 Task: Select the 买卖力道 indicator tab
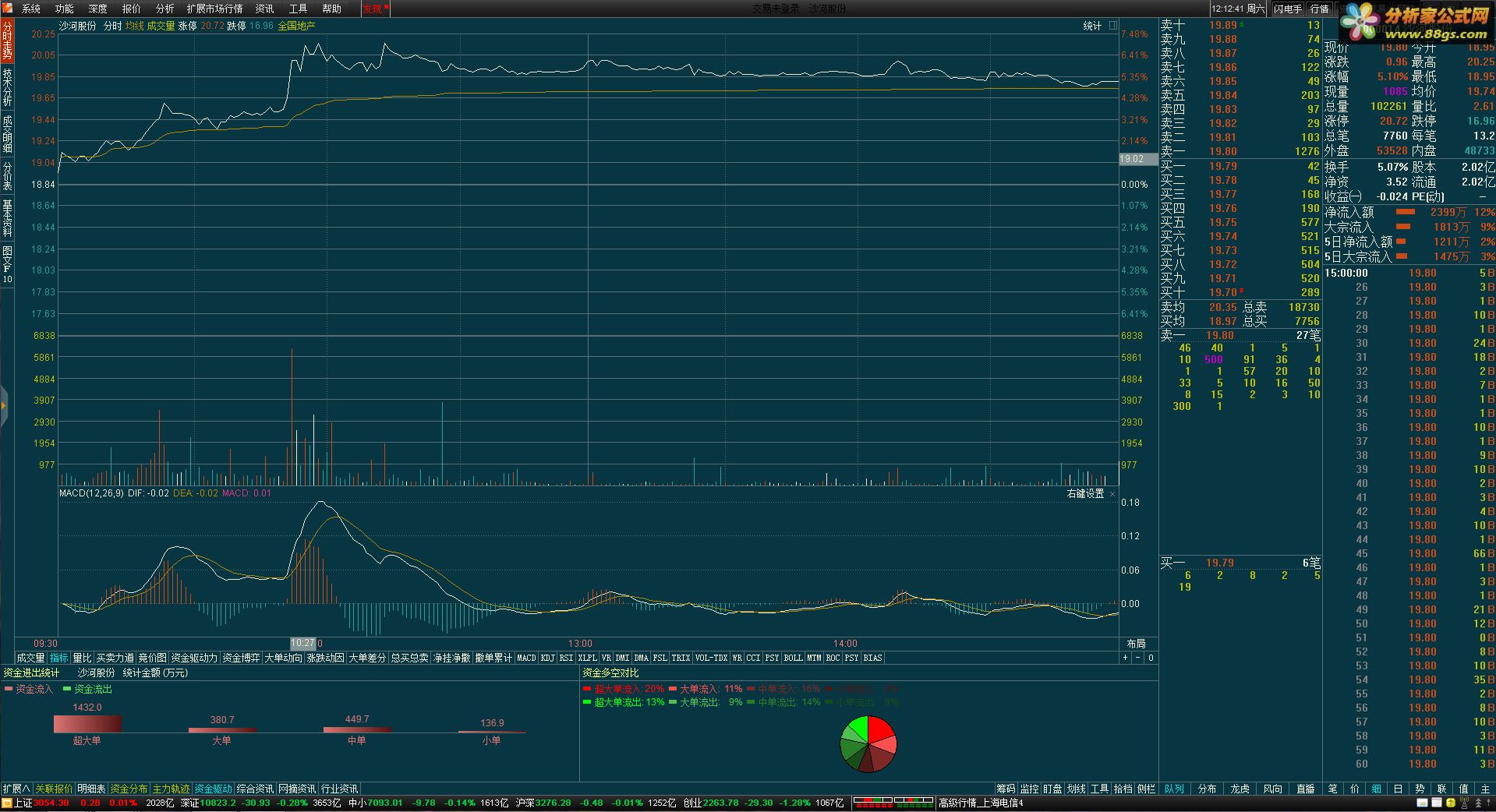point(115,658)
